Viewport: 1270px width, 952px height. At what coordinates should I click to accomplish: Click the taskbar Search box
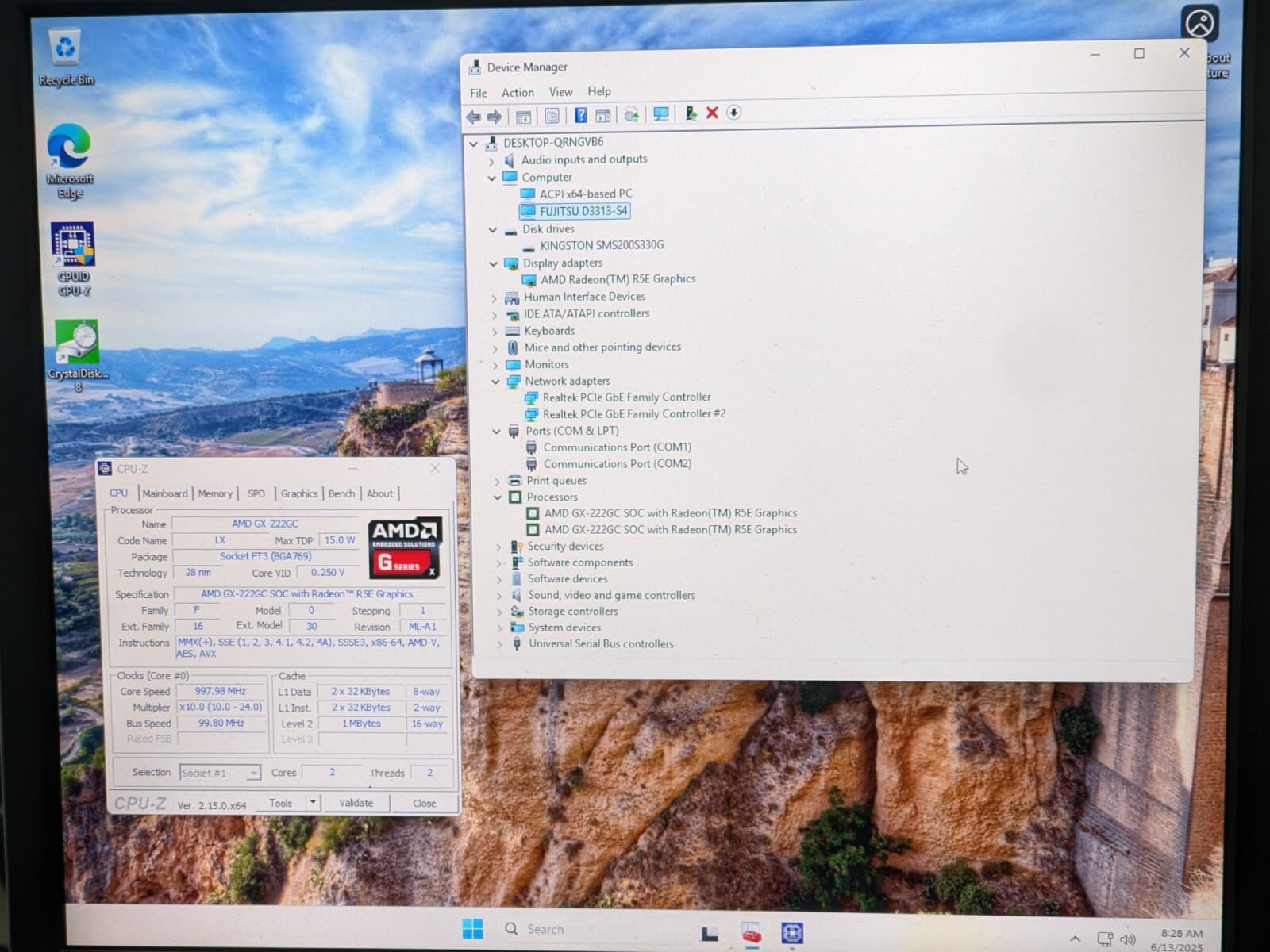tap(545, 929)
